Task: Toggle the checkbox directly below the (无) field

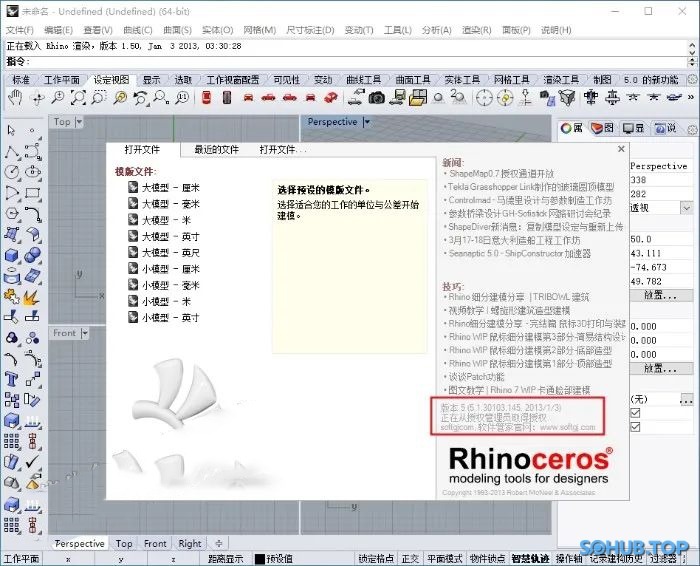Action: (635, 413)
